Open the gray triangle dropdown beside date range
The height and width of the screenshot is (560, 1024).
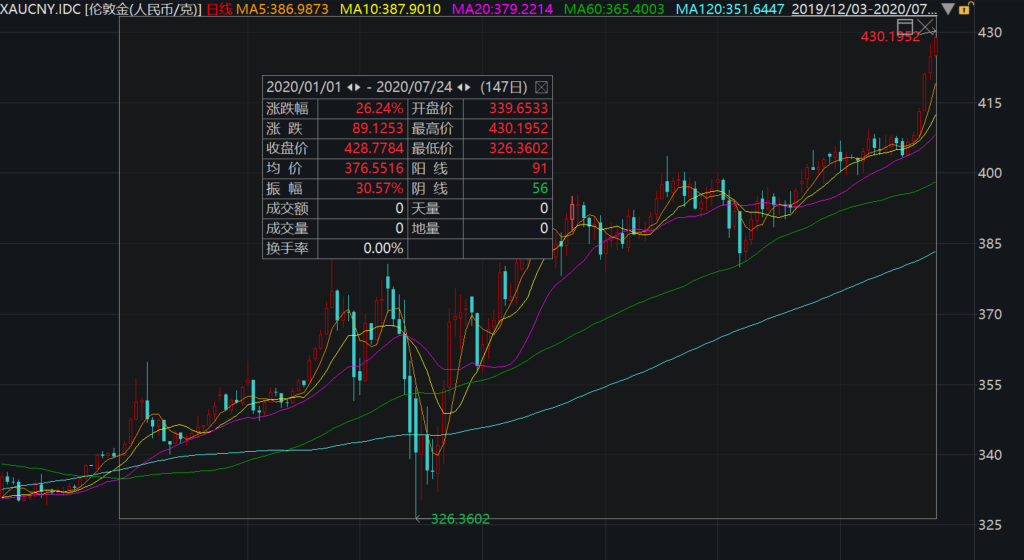click(x=948, y=9)
